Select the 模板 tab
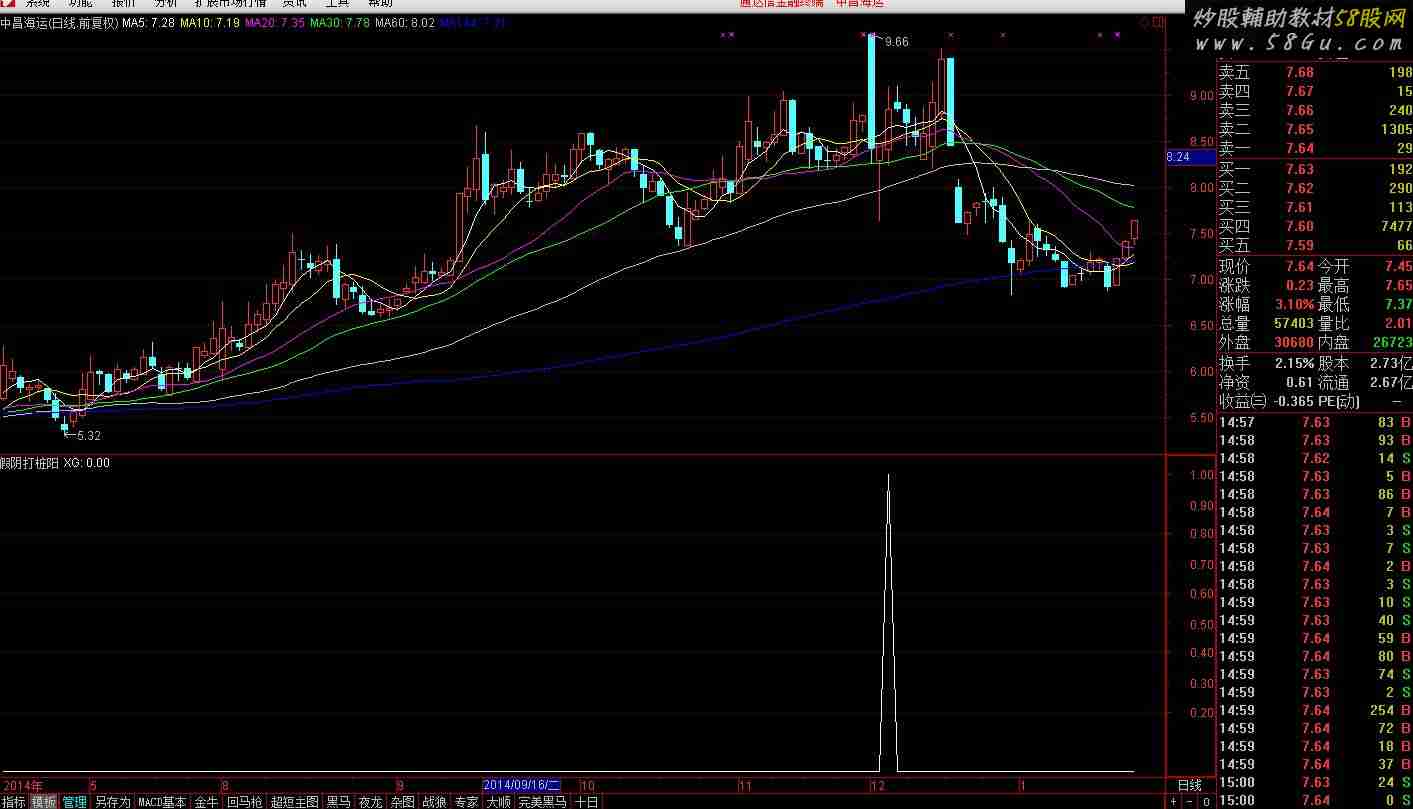The width and height of the screenshot is (1413, 809). pos(44,802)
